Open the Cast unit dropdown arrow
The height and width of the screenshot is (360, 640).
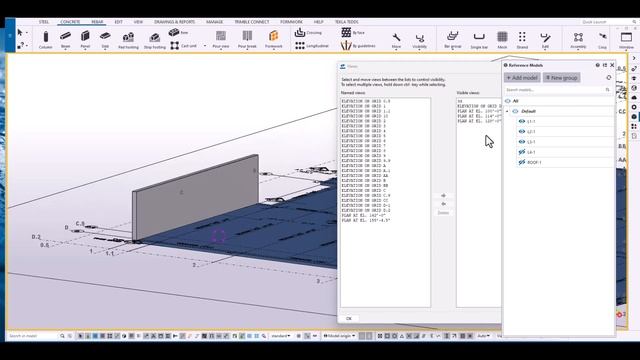[205, 46]
